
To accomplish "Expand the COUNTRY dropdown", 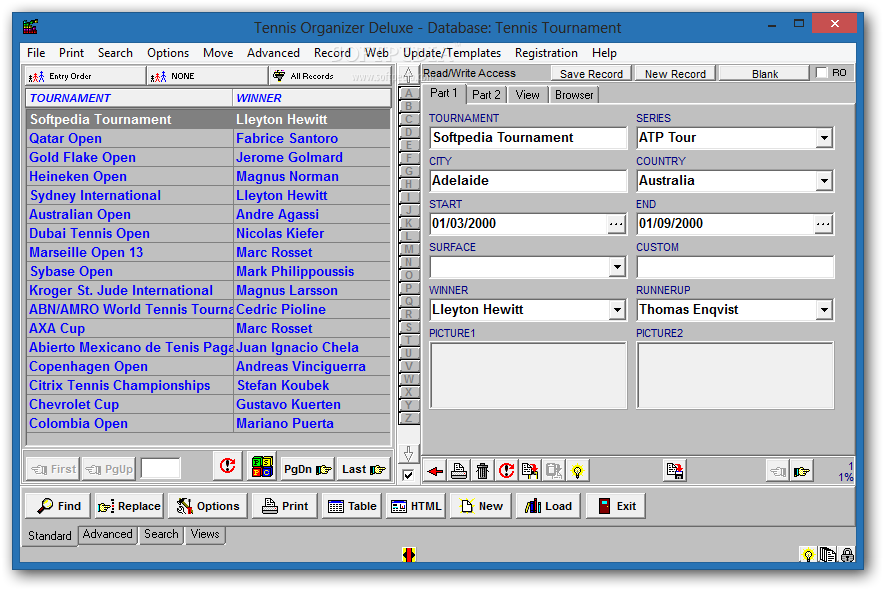I will pyautogui.click(x=824, y=181).
